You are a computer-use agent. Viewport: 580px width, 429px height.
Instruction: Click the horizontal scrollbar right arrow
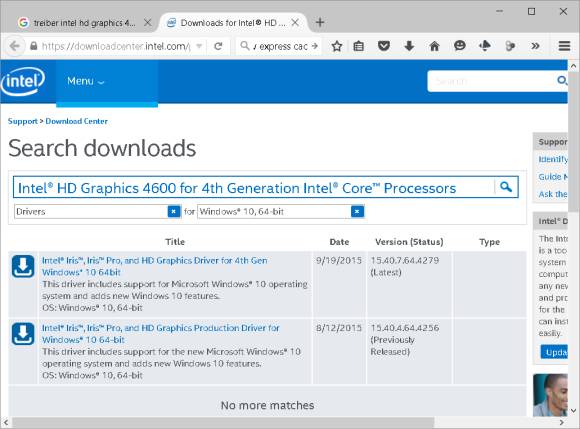(562, 422)
